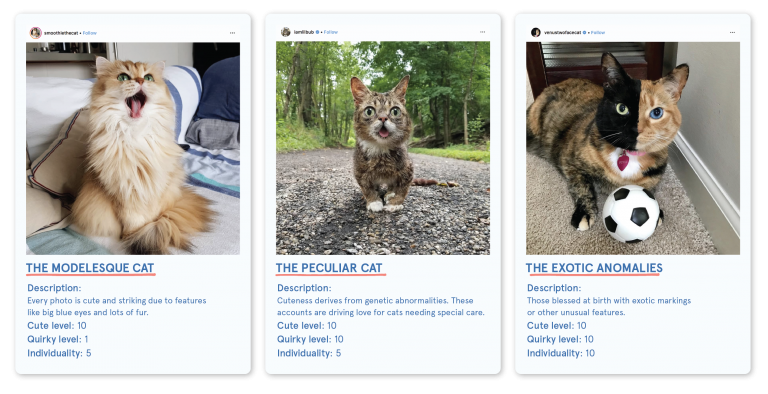Follow iamlilbub account
768x394 pixels.
coord(331,32)
